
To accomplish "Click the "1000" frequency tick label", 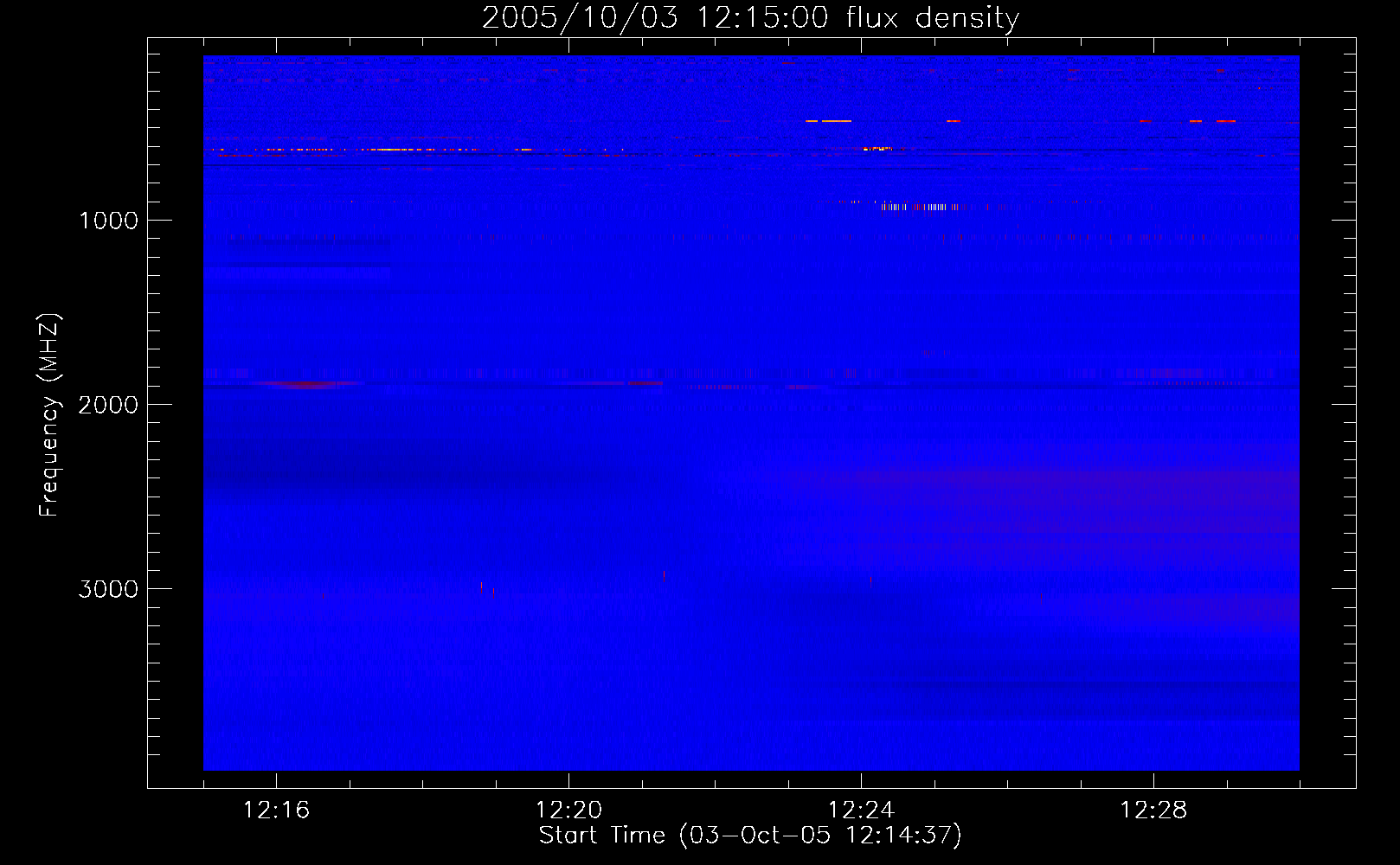I will coord(108,221).
